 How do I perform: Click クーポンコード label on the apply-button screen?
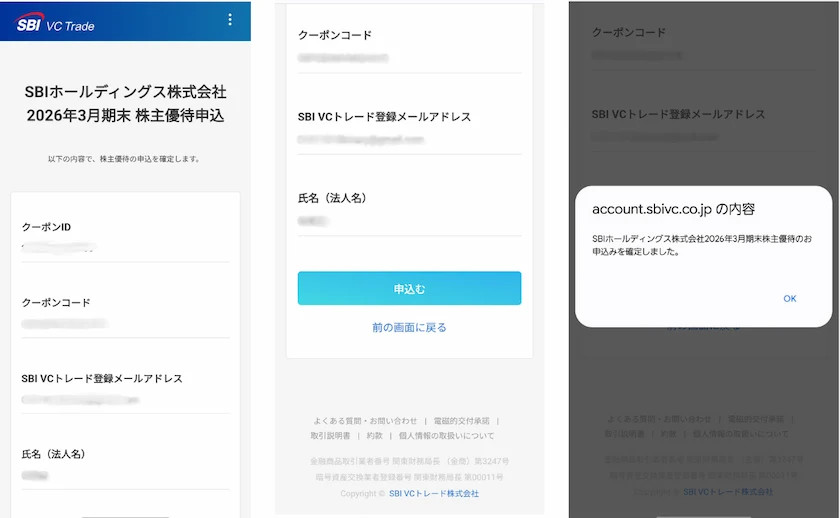pos(335,35)
